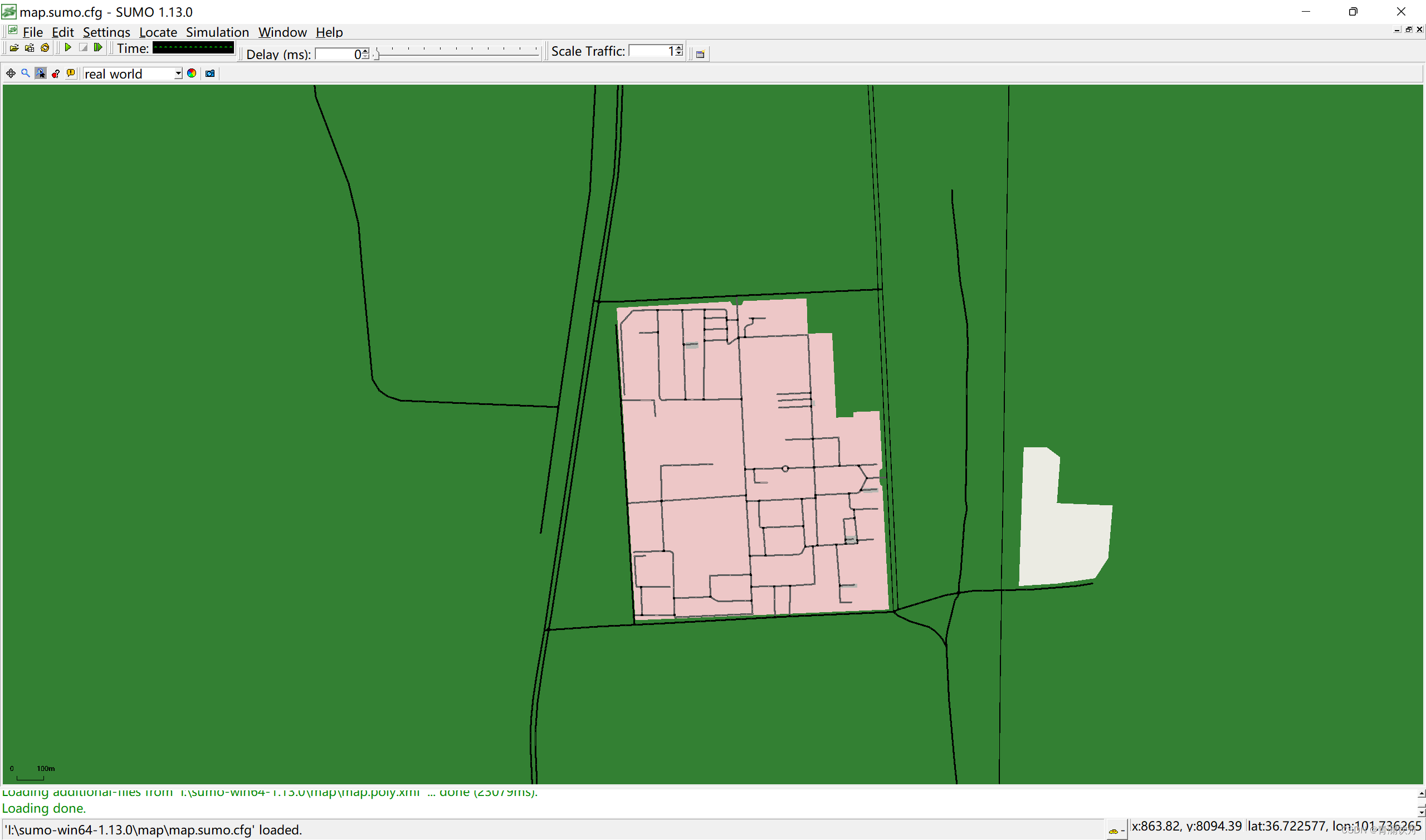Click the simulation Step button
1426x840 pixels.
point(98,48)
